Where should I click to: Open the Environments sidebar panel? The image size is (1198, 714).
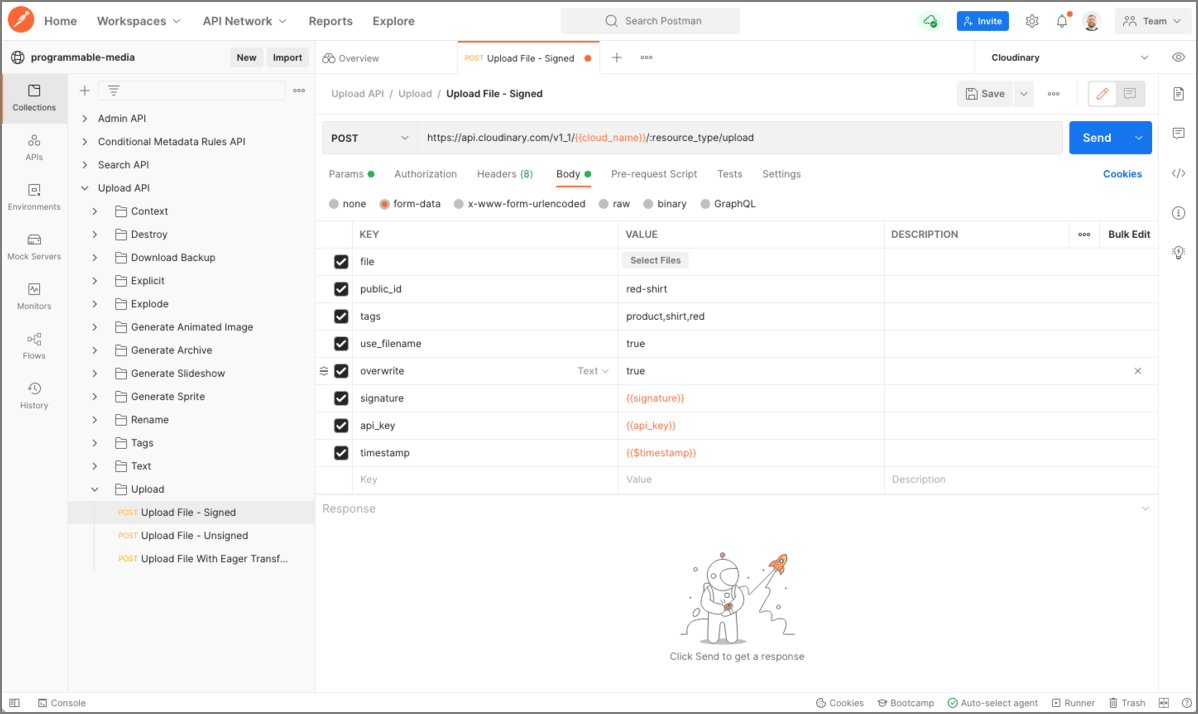coord(34,197)
